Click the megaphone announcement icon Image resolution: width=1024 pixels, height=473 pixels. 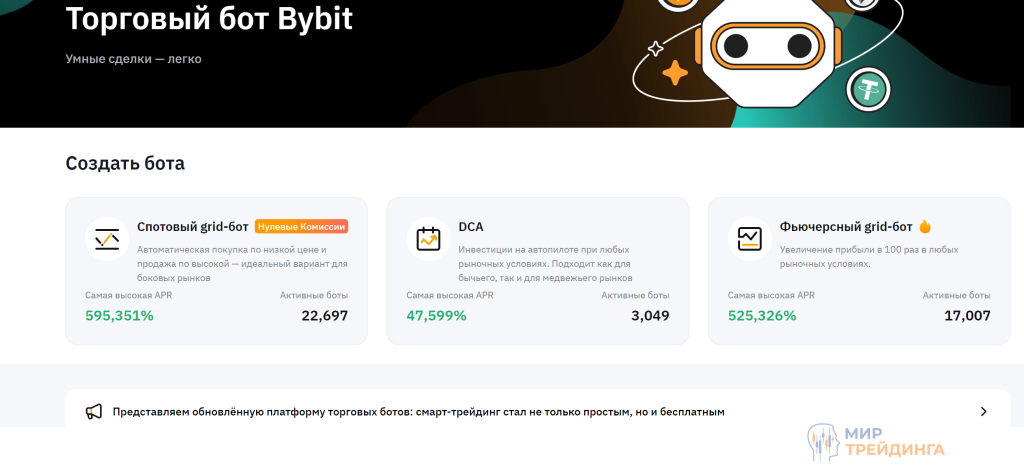pyautogui.click(x=94, y=411)
